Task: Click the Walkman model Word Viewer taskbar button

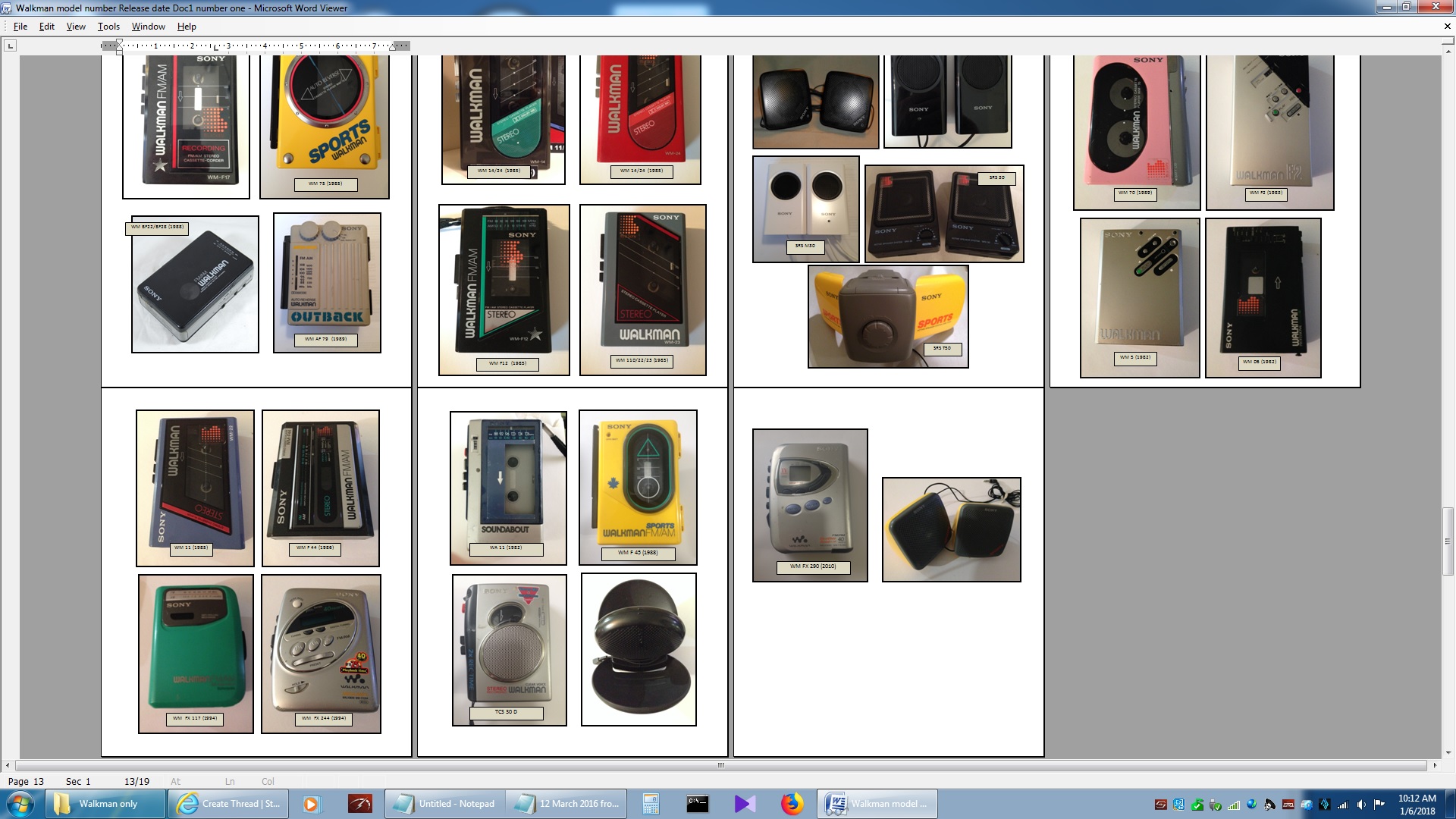Action: pyautogui.click(x=877, y=804)
